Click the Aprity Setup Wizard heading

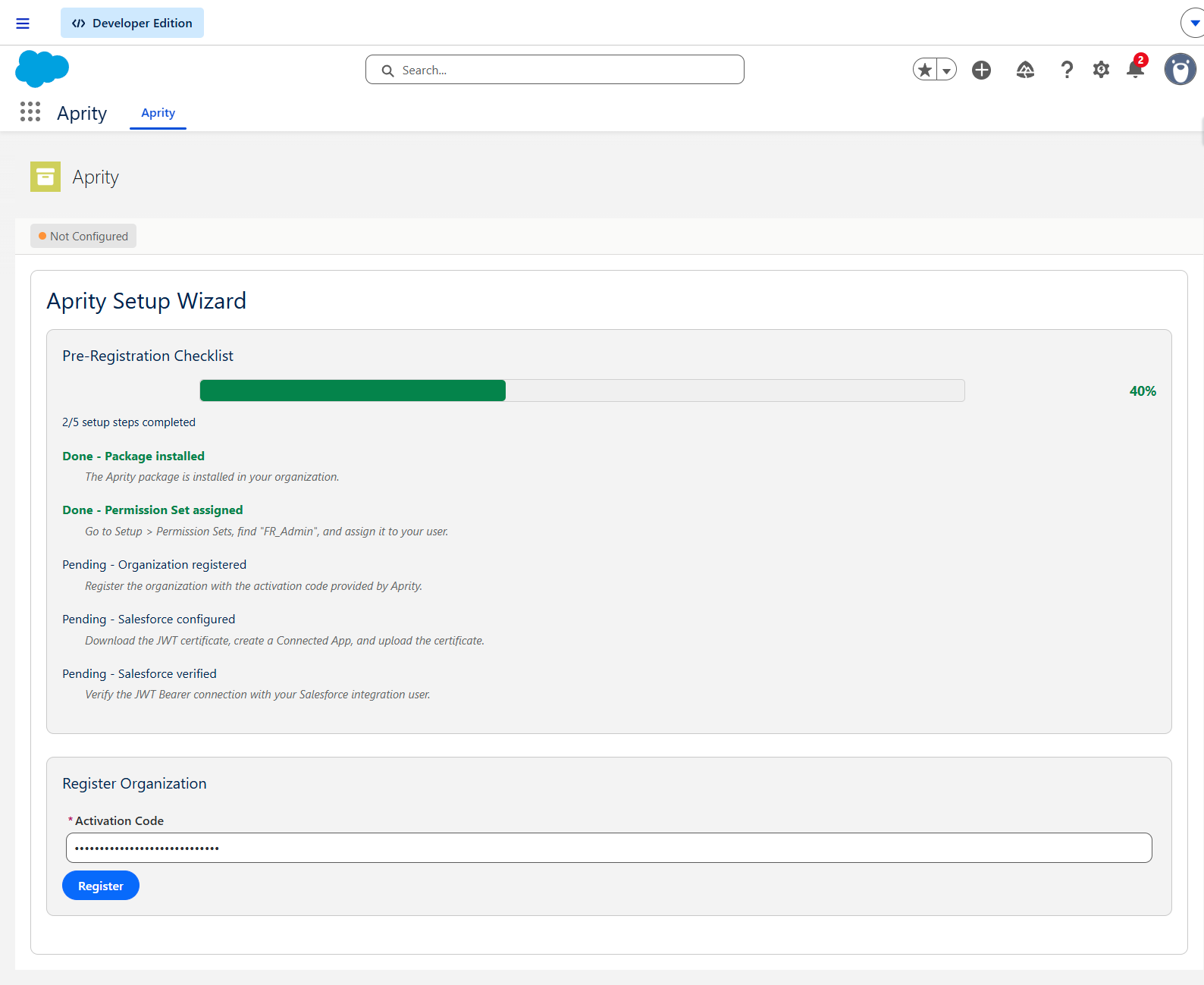click(x=146, y=301)
